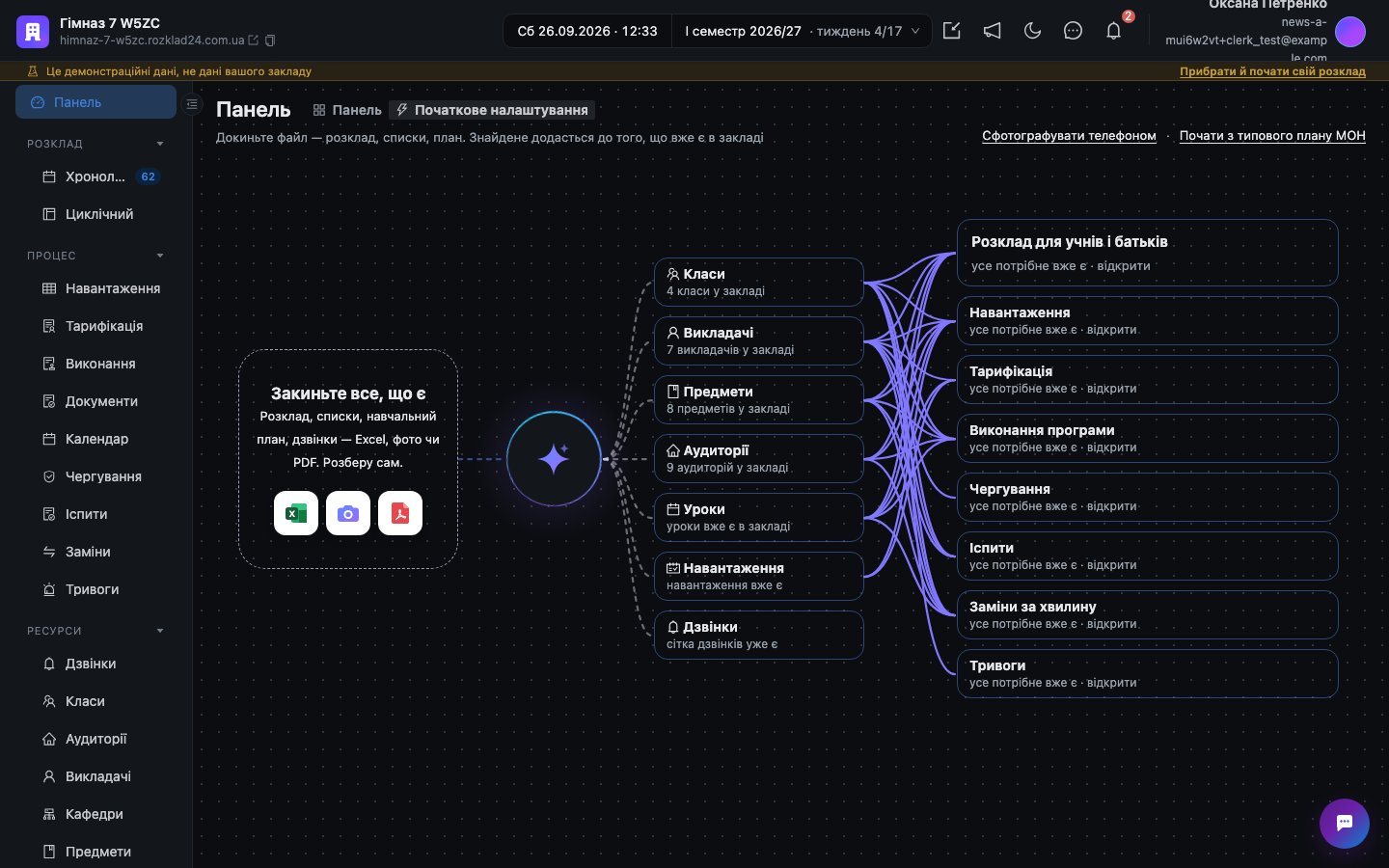Viewport: 1389px width, 868px height.
Task: Click the PDF file upload icon
Action: click(x=400, y=513)
